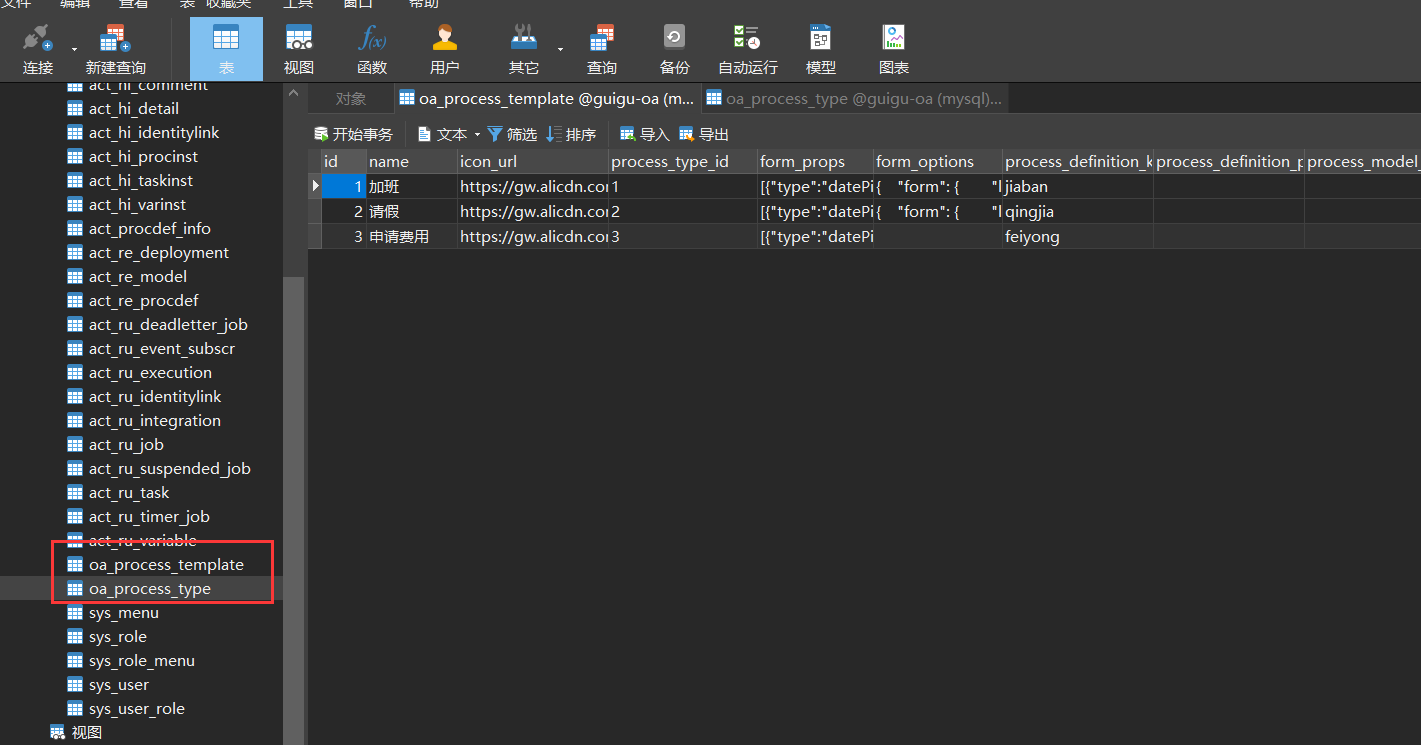Select act_procdef_info table in tree
This screenshot has width=1421, height=745.
(x=149, y=228)
